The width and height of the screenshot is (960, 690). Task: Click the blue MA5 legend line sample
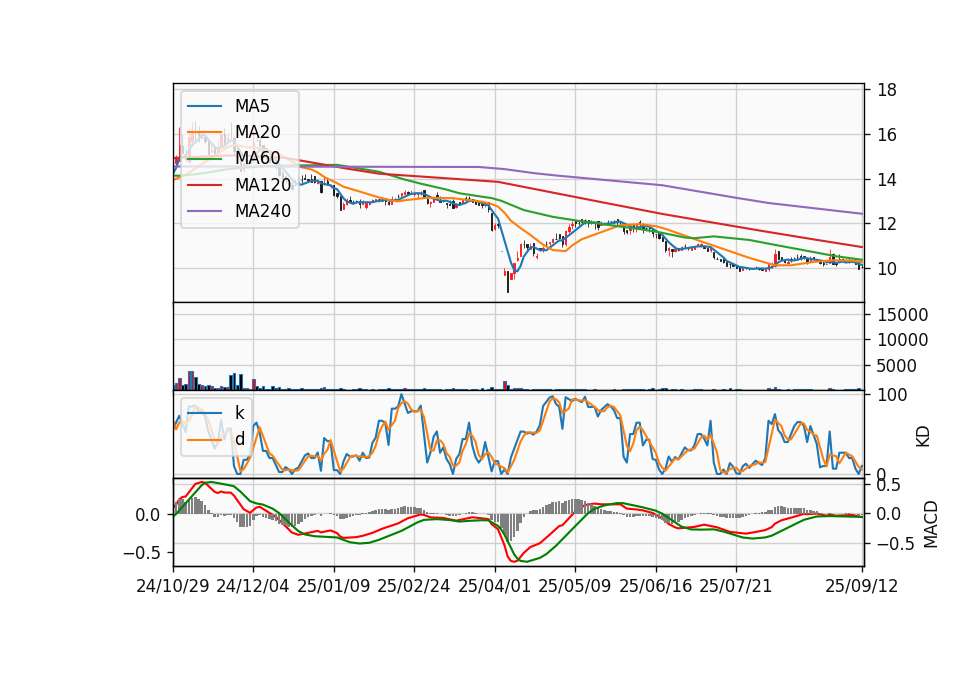pyautogui.click(x=204, y=107)
